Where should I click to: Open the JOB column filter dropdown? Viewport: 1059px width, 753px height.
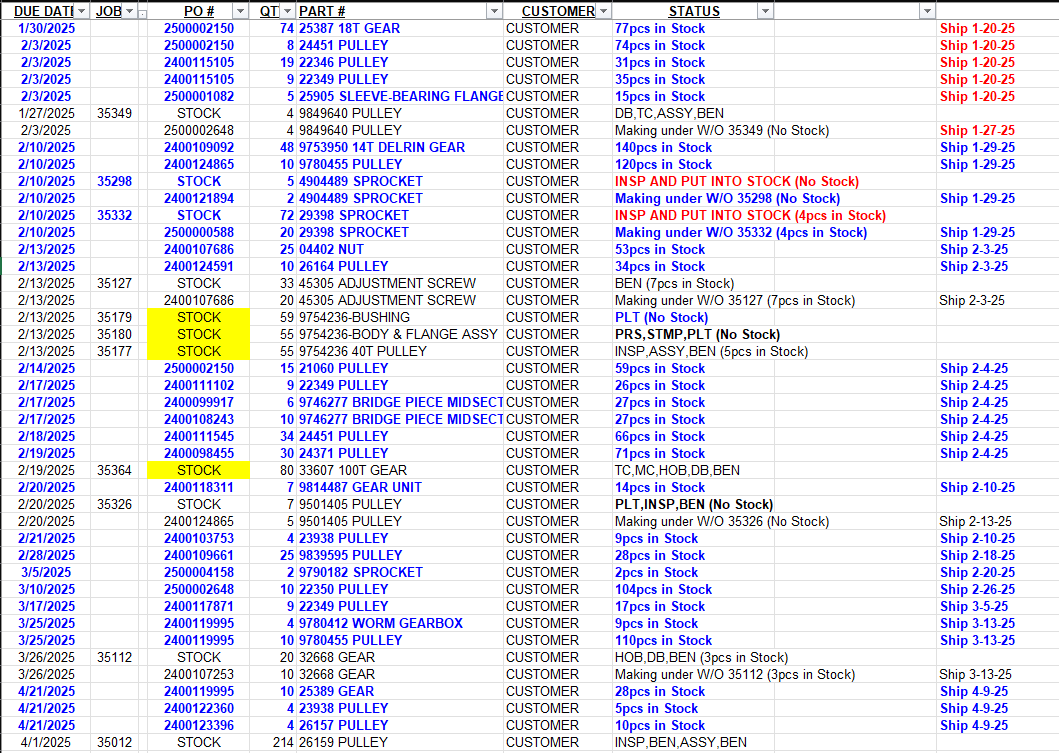click(x=129, y=11)
